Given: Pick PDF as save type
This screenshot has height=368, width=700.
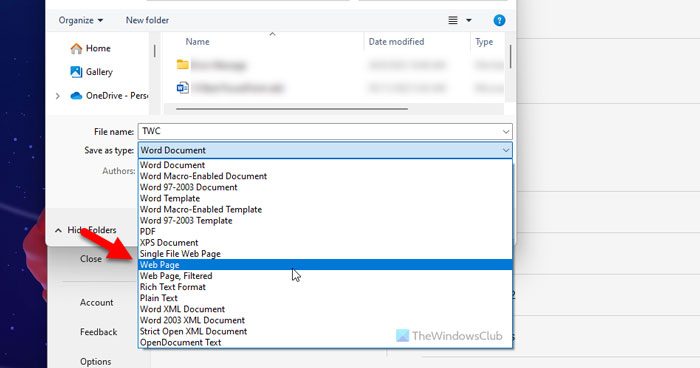Looking at the screenshot, I should click(325, 232).
